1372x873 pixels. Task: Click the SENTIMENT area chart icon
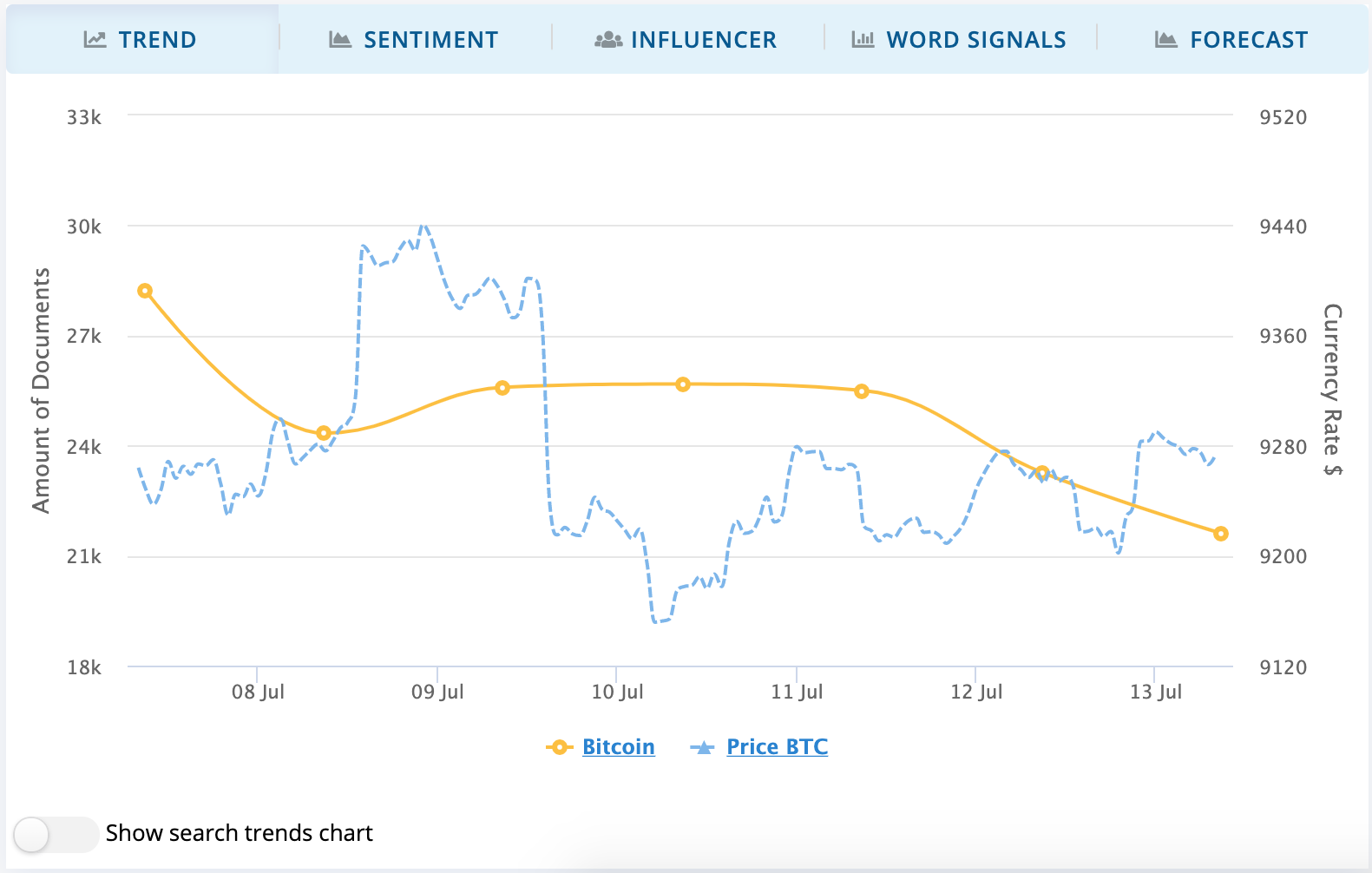pos(339,39)
